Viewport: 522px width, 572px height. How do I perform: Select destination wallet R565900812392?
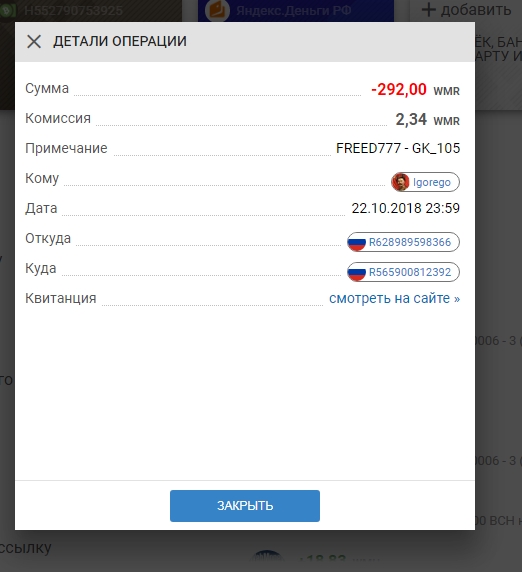click(x=403, y=272)
